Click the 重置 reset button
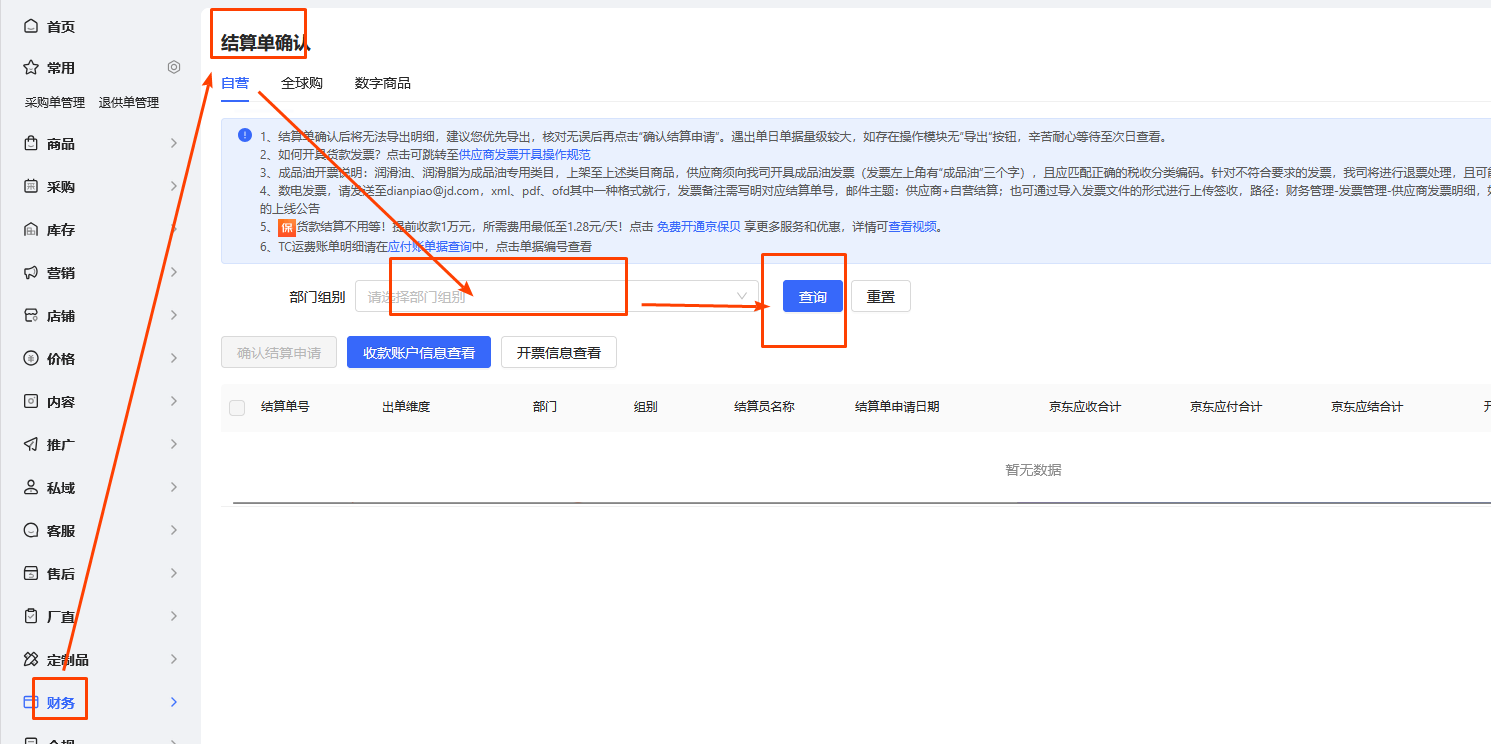This screenshot has width=1491, height=744. pos(880,297)
